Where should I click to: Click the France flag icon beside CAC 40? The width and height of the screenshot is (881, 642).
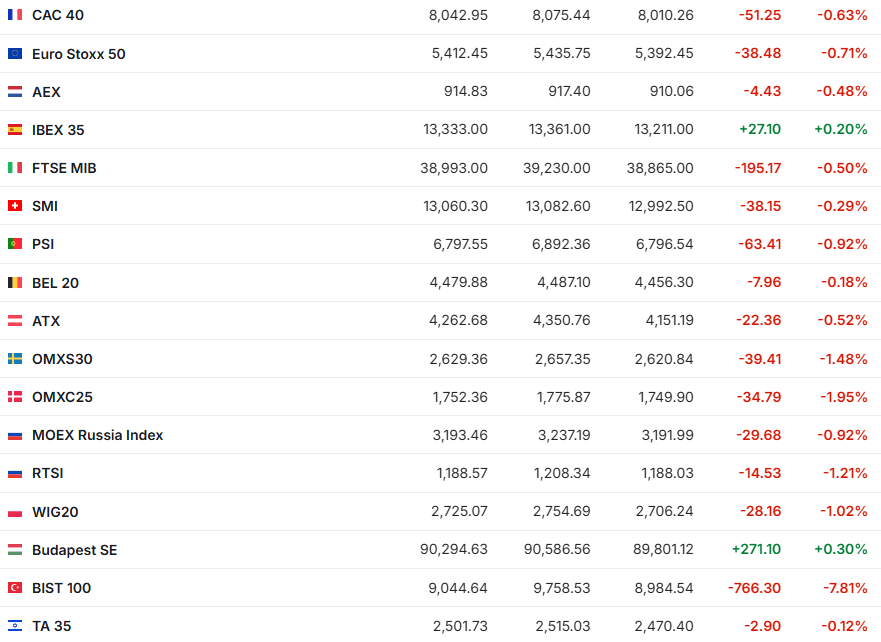pos(15,15)
